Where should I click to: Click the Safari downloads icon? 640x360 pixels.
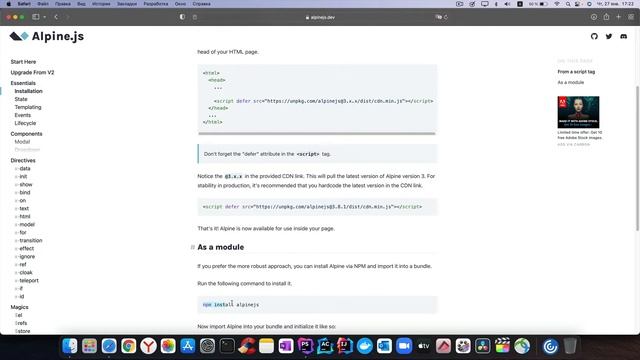[x=594, y=17]
